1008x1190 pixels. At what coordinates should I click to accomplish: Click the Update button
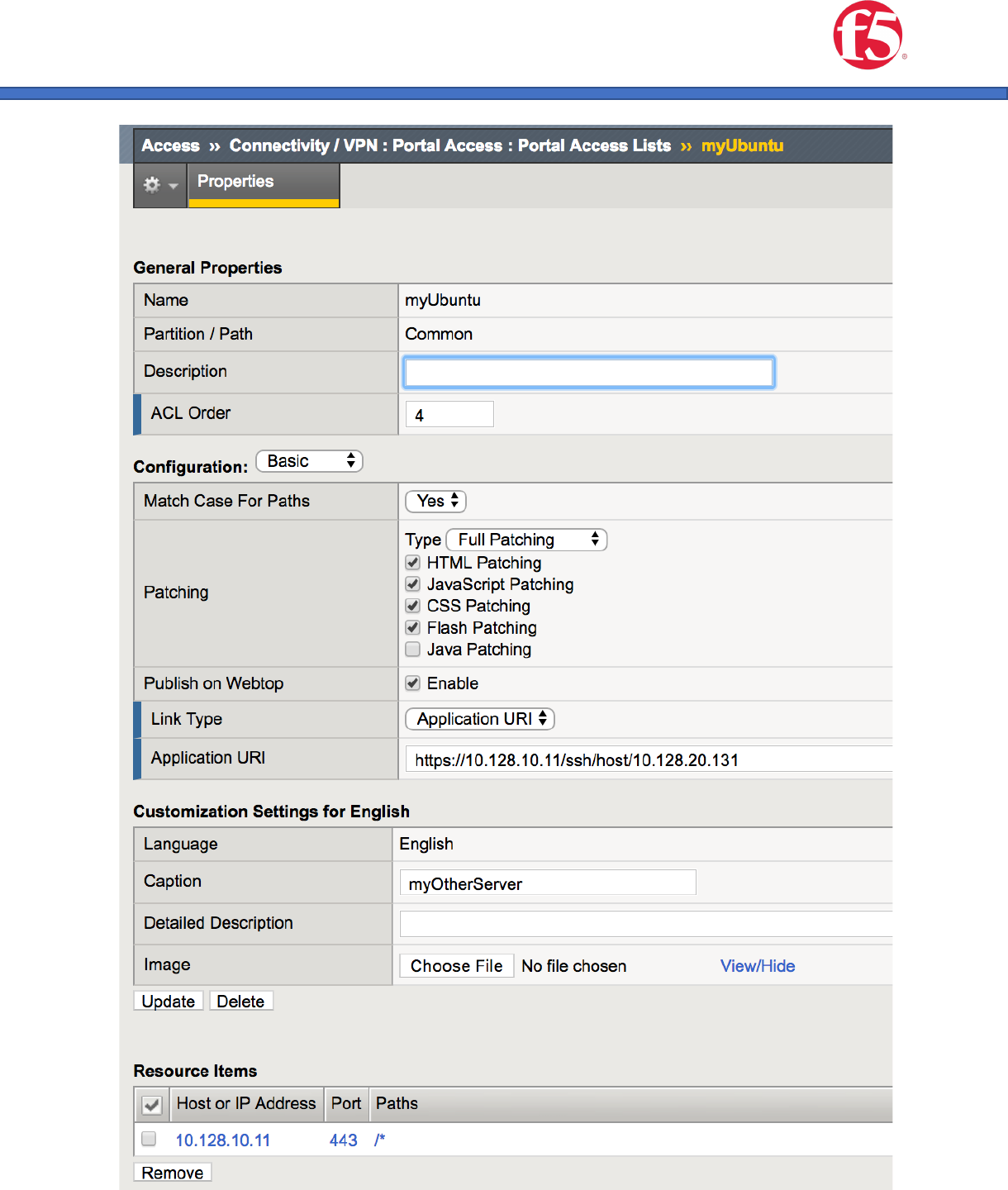coord(169,1002)
